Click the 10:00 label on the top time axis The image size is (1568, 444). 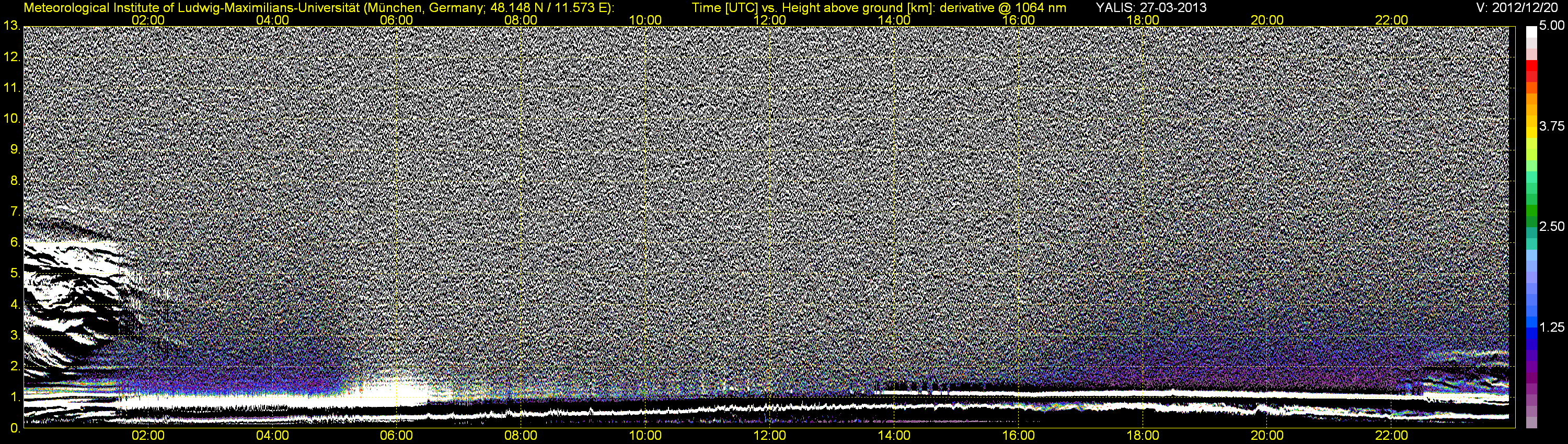645,20
